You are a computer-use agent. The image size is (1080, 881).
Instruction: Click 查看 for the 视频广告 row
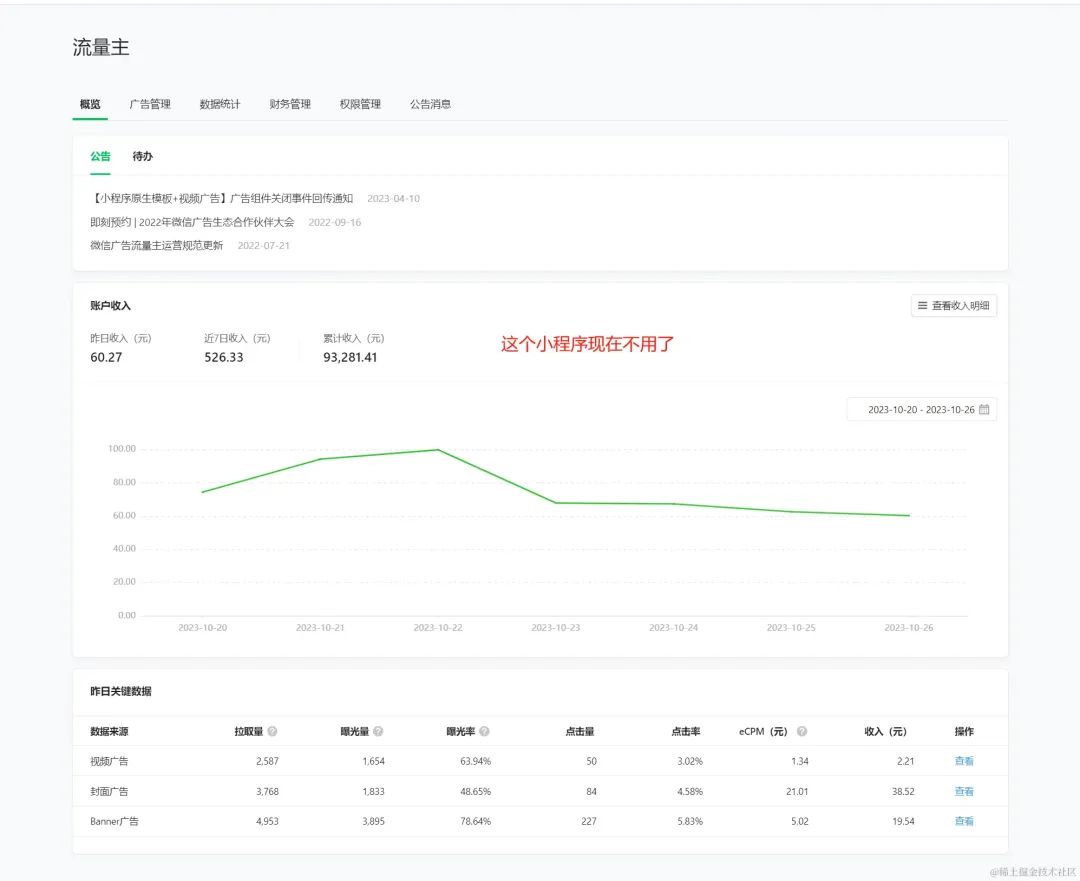(x=964, y=761)
